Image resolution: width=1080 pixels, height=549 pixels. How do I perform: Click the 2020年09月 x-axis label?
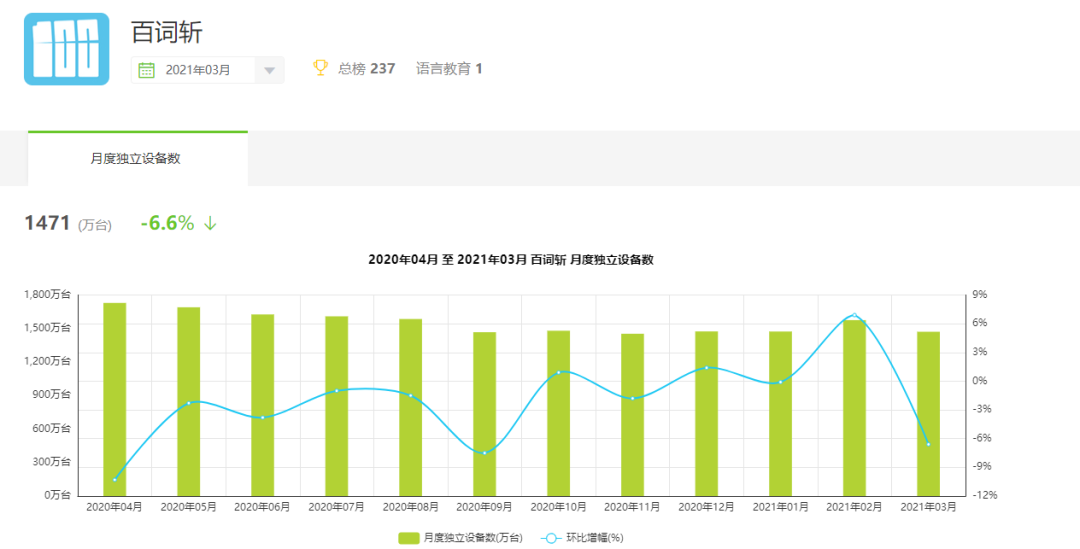(x=484, y=507)
